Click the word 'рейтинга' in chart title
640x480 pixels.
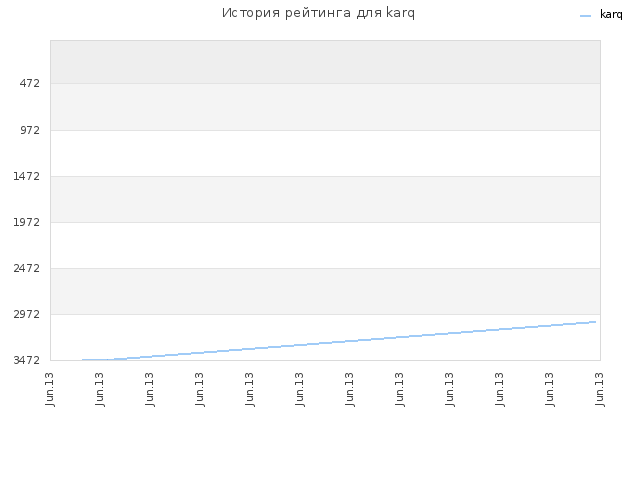[x=318, y=13]
